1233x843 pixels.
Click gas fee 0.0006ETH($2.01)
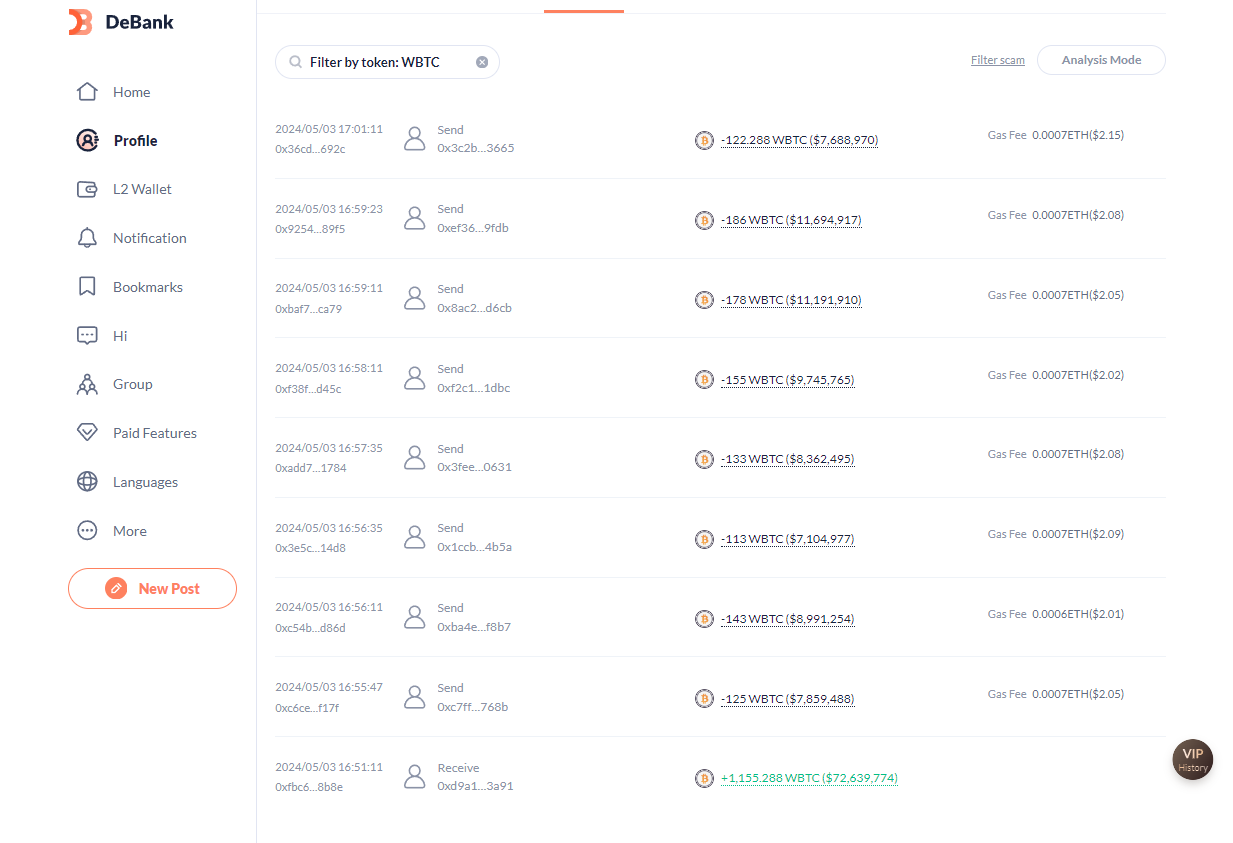click(1078, 614)
